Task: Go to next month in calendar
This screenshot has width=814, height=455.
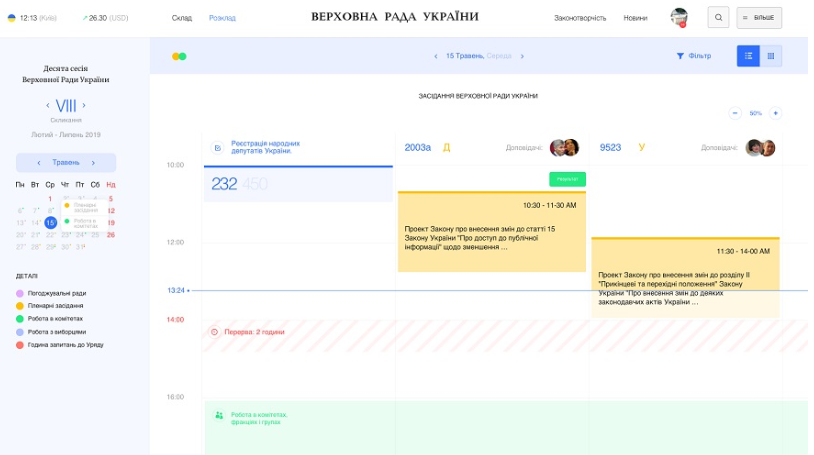Action: (93, 163)
